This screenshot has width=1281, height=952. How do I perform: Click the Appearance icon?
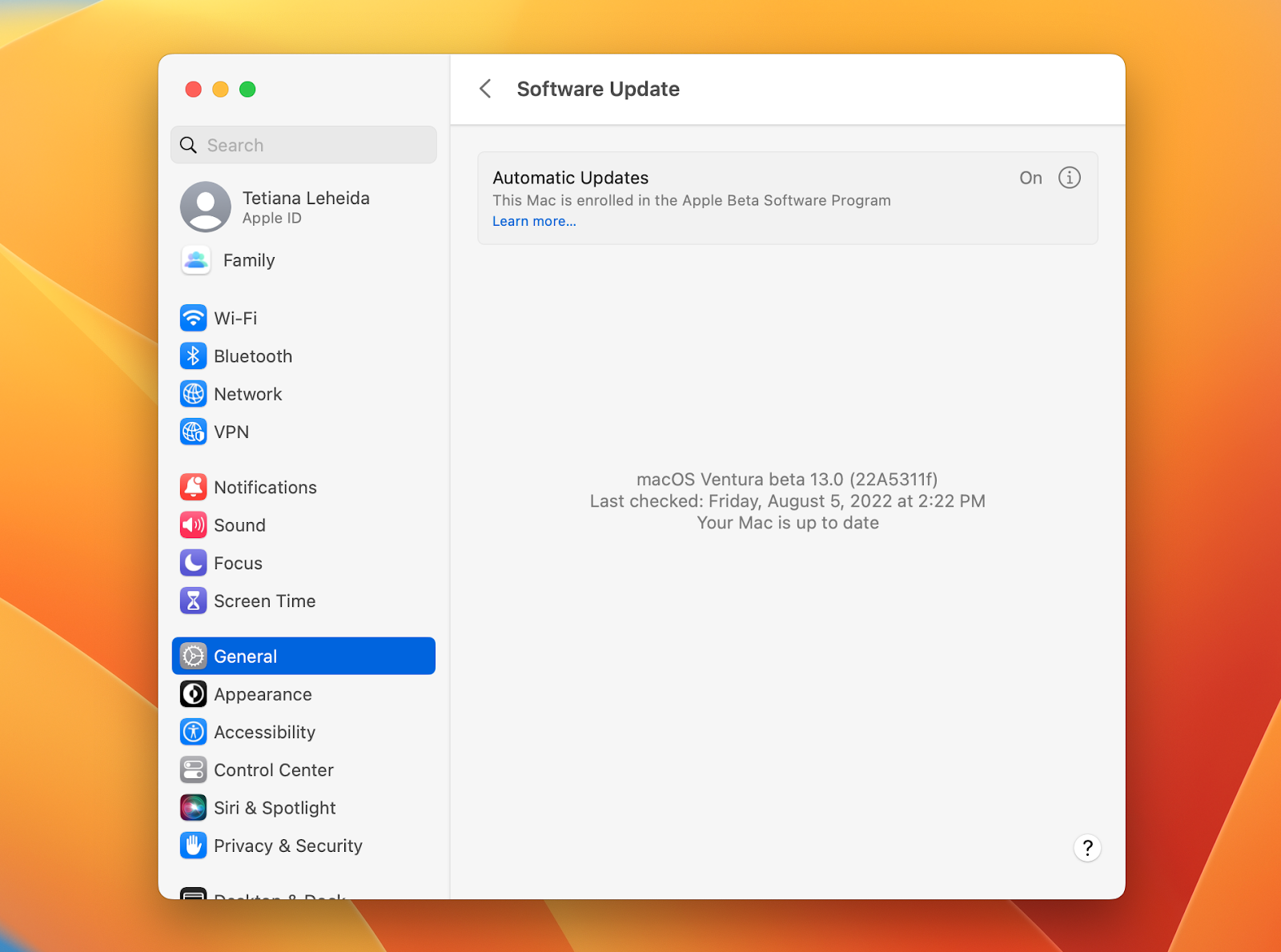click(193, 694)
